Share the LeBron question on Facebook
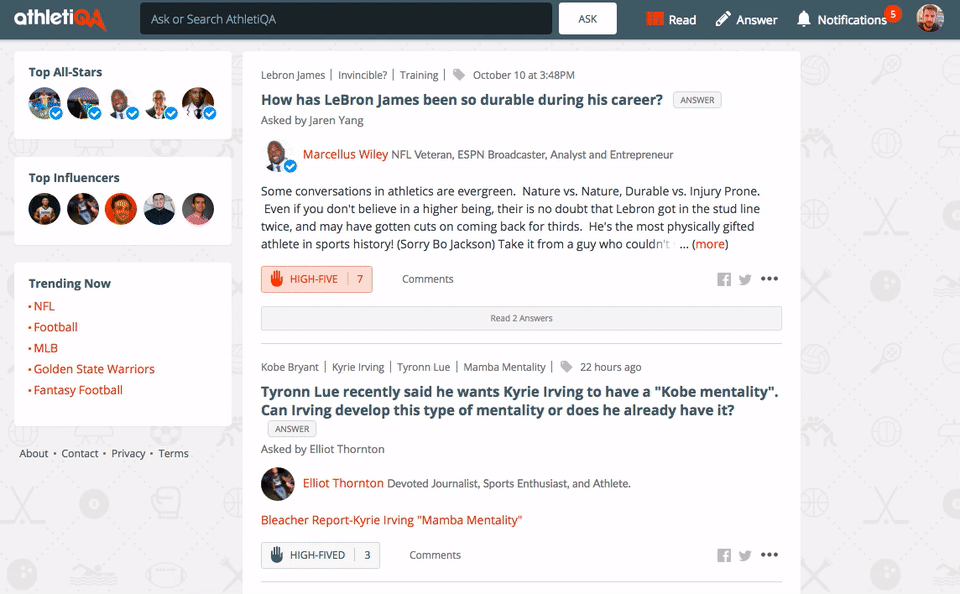Image resolution: width=960 pixels, height=594 pixels. 724,279
